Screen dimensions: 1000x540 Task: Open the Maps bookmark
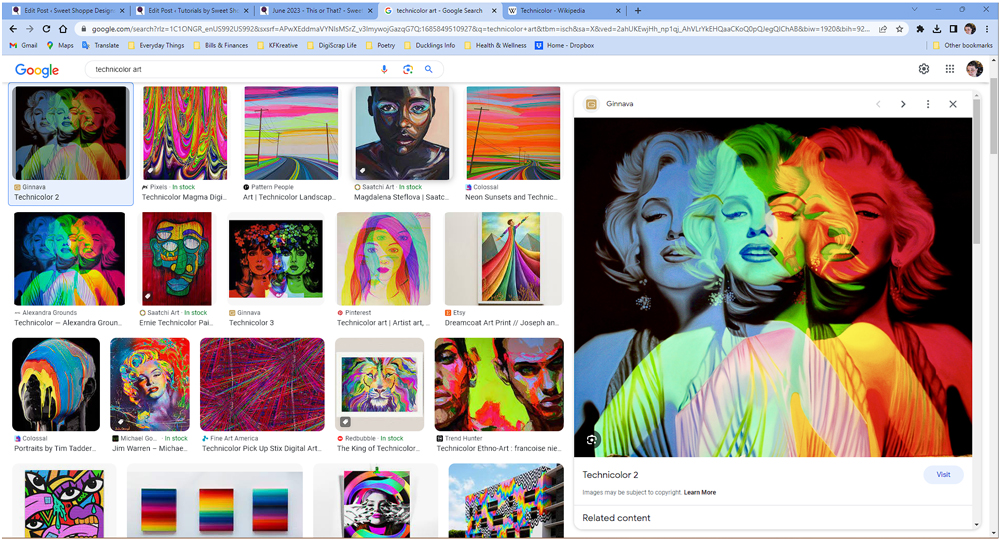click(59, 45)
